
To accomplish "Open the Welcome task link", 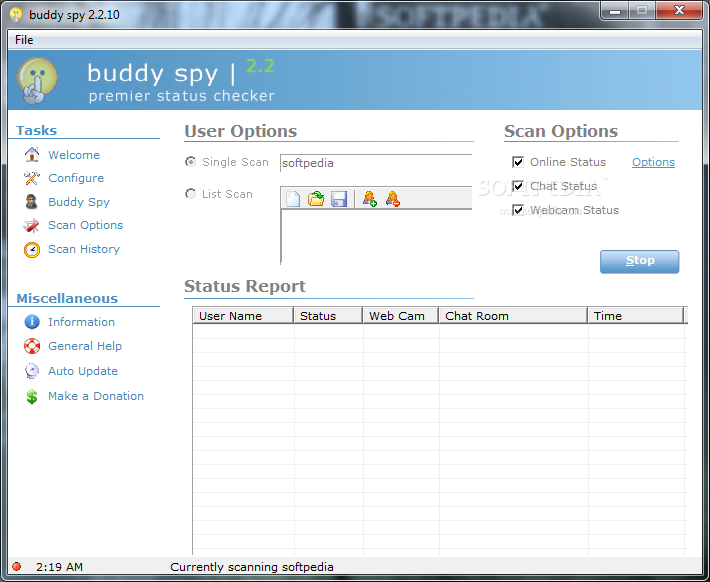I will tap(74, 155).
